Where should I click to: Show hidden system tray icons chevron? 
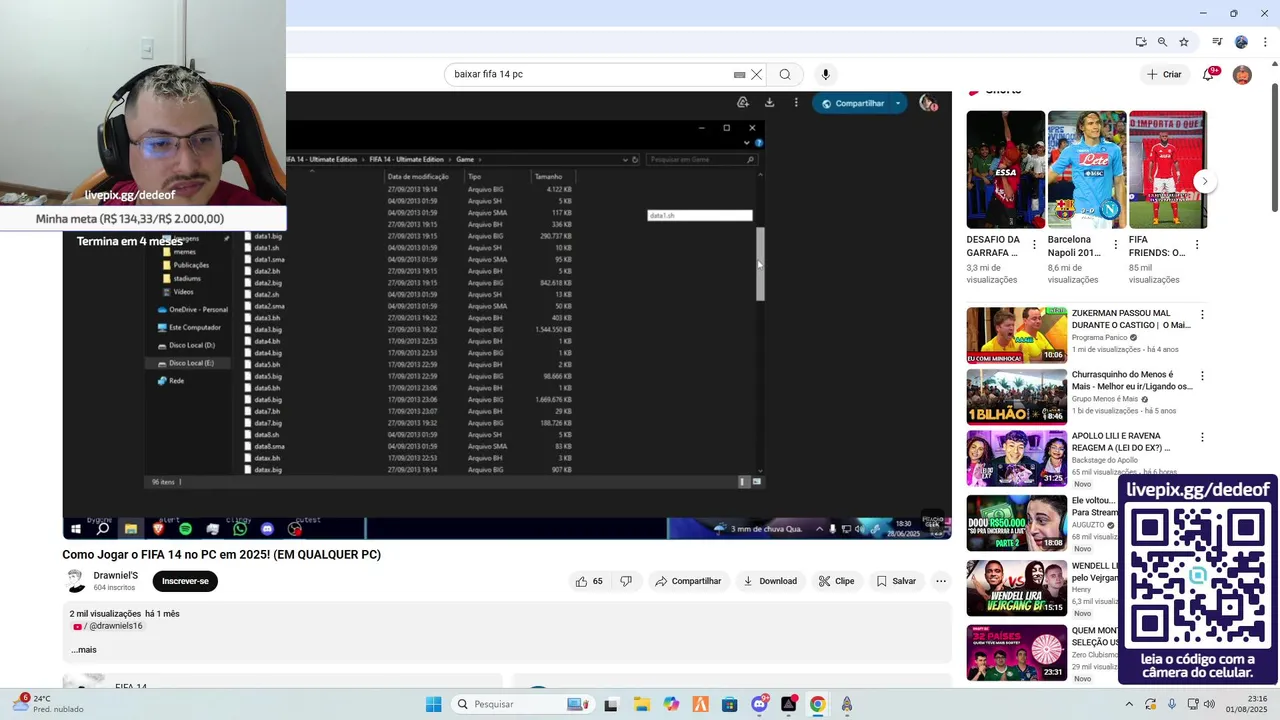click(x=1129, y=704)
